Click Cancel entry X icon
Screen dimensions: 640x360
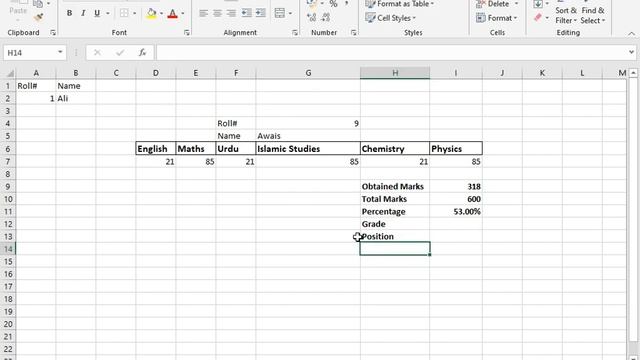point(97,53)
